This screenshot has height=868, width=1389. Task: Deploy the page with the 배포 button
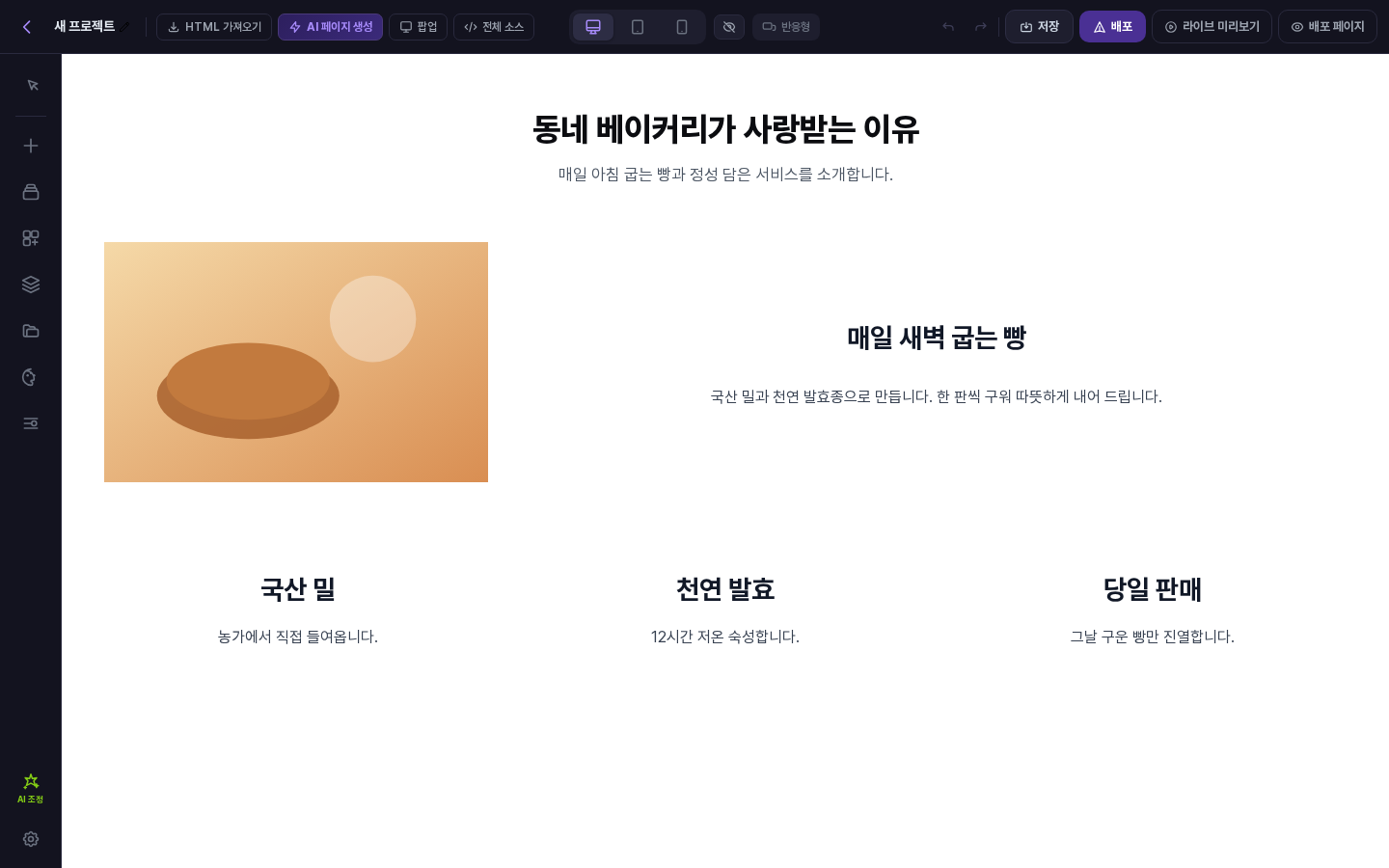coord(1112,27)
